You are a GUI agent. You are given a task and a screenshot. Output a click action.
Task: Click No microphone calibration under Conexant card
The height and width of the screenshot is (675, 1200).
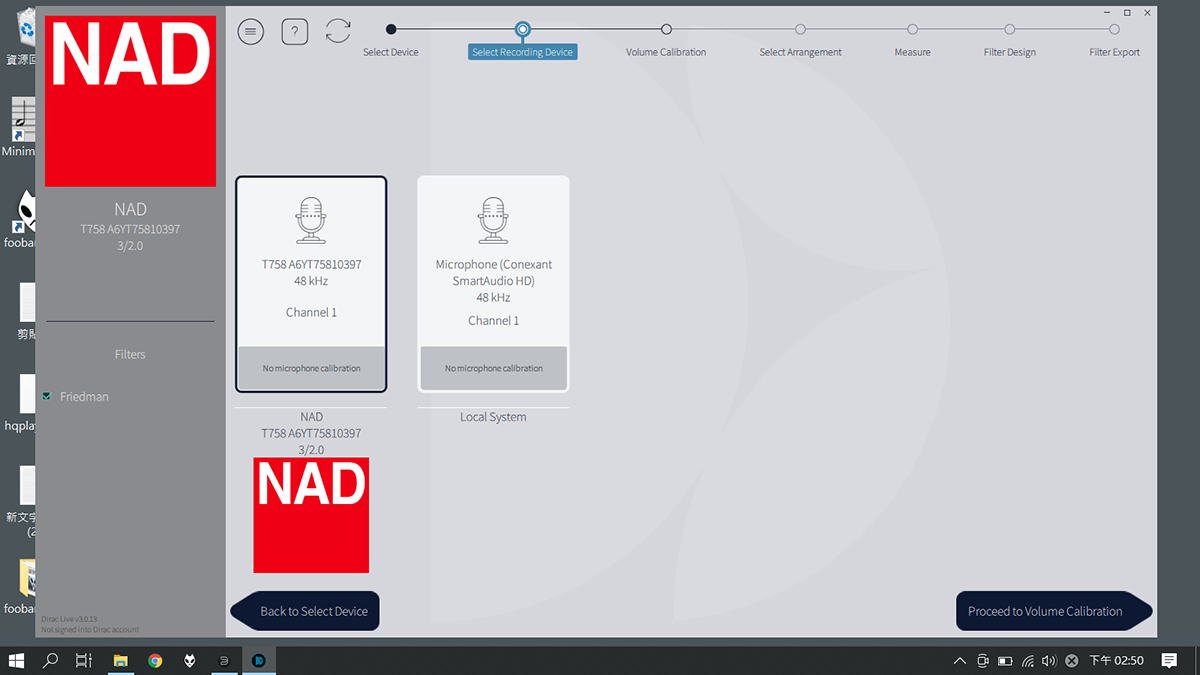pos(494,368)
